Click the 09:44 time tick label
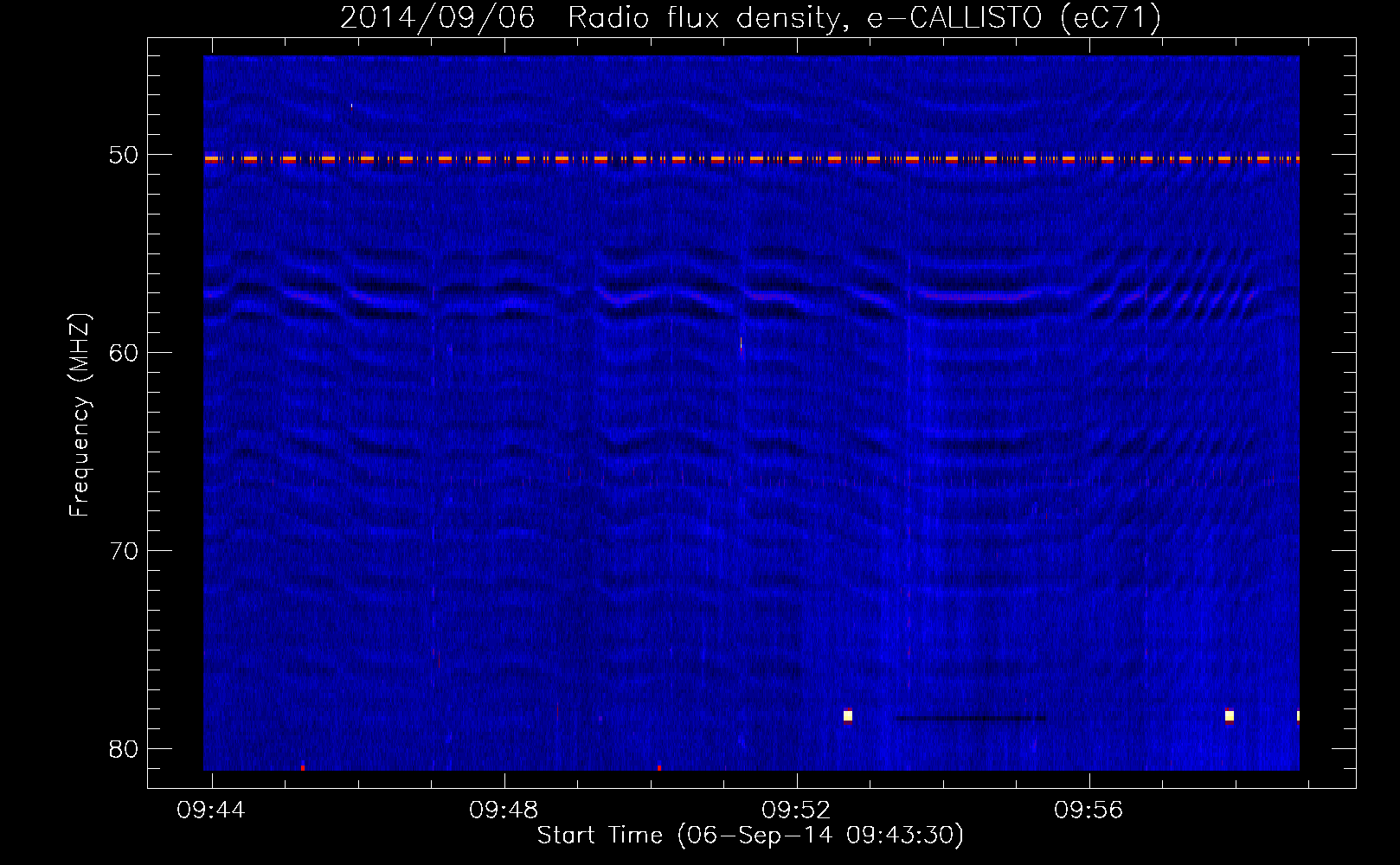 point(211,810)
